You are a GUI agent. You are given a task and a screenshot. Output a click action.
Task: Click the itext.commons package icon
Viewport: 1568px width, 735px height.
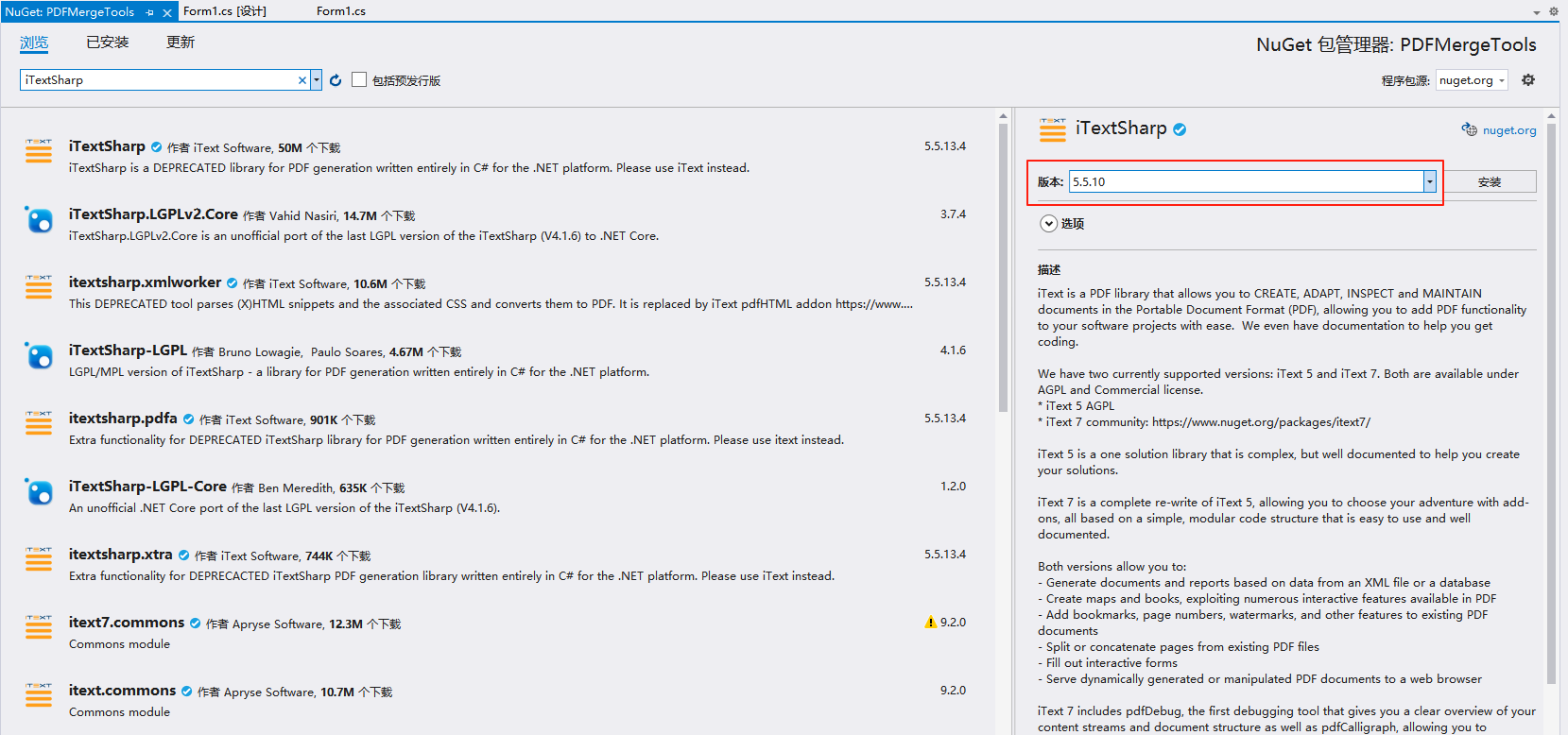[x=39, y=695]
